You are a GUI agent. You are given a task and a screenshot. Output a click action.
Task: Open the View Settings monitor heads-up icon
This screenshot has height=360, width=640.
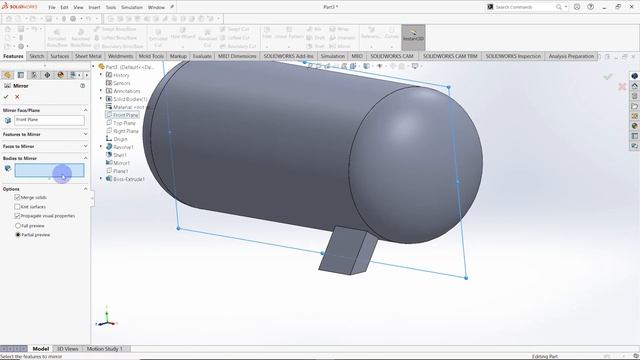click(415, 66)
